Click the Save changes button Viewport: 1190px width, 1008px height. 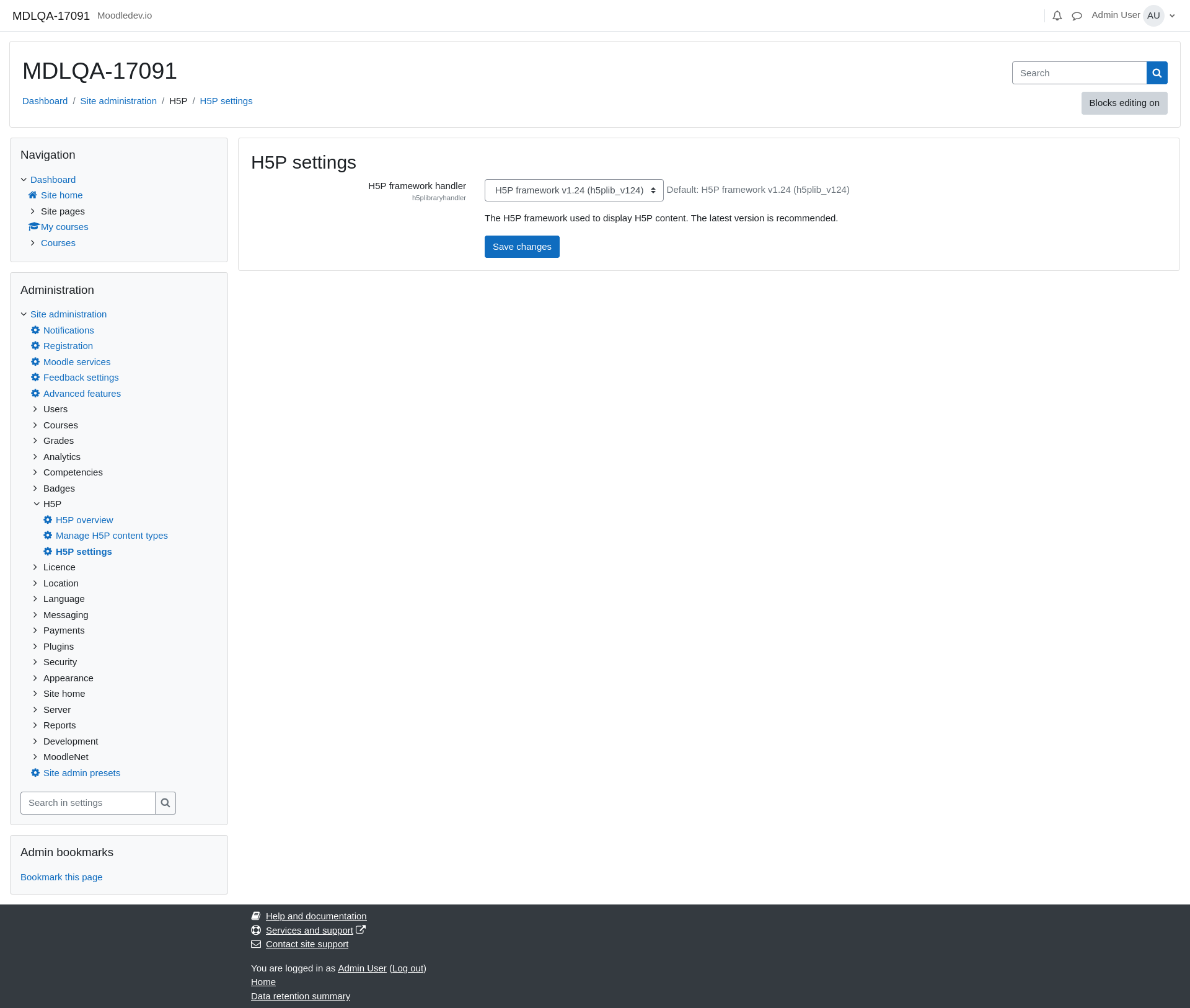(x=522, y=247)
